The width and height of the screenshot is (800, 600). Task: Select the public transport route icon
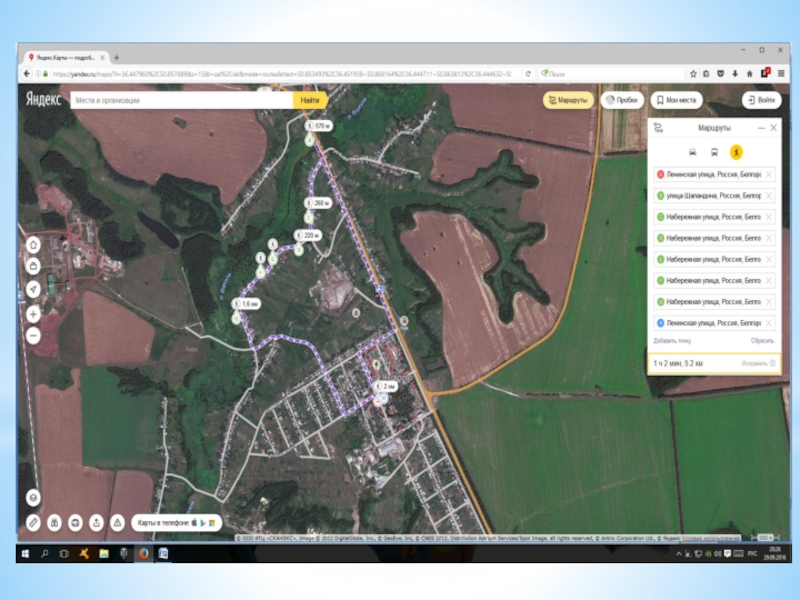[x=714, y=152]
